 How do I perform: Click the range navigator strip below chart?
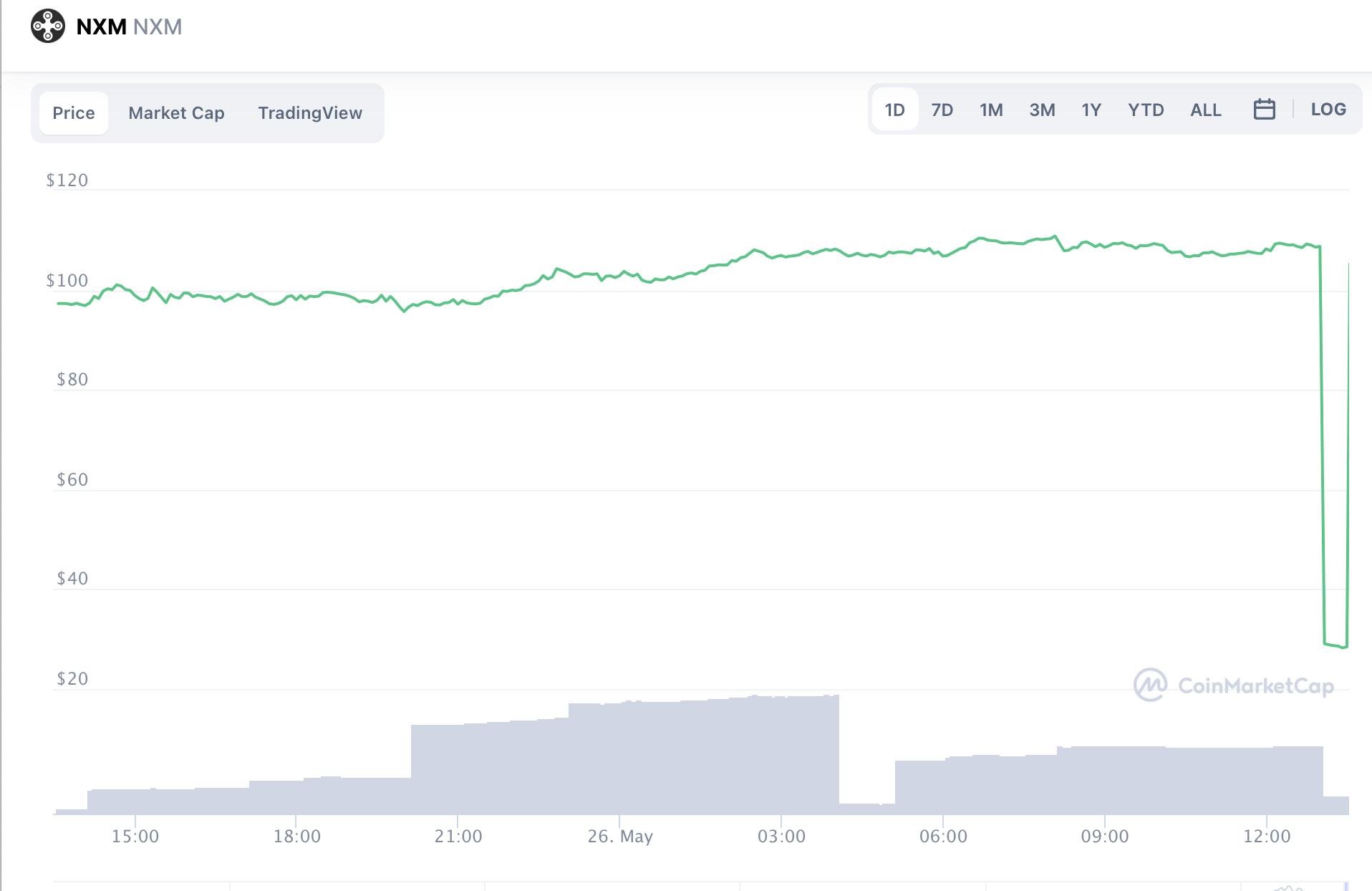coord(700,885)
